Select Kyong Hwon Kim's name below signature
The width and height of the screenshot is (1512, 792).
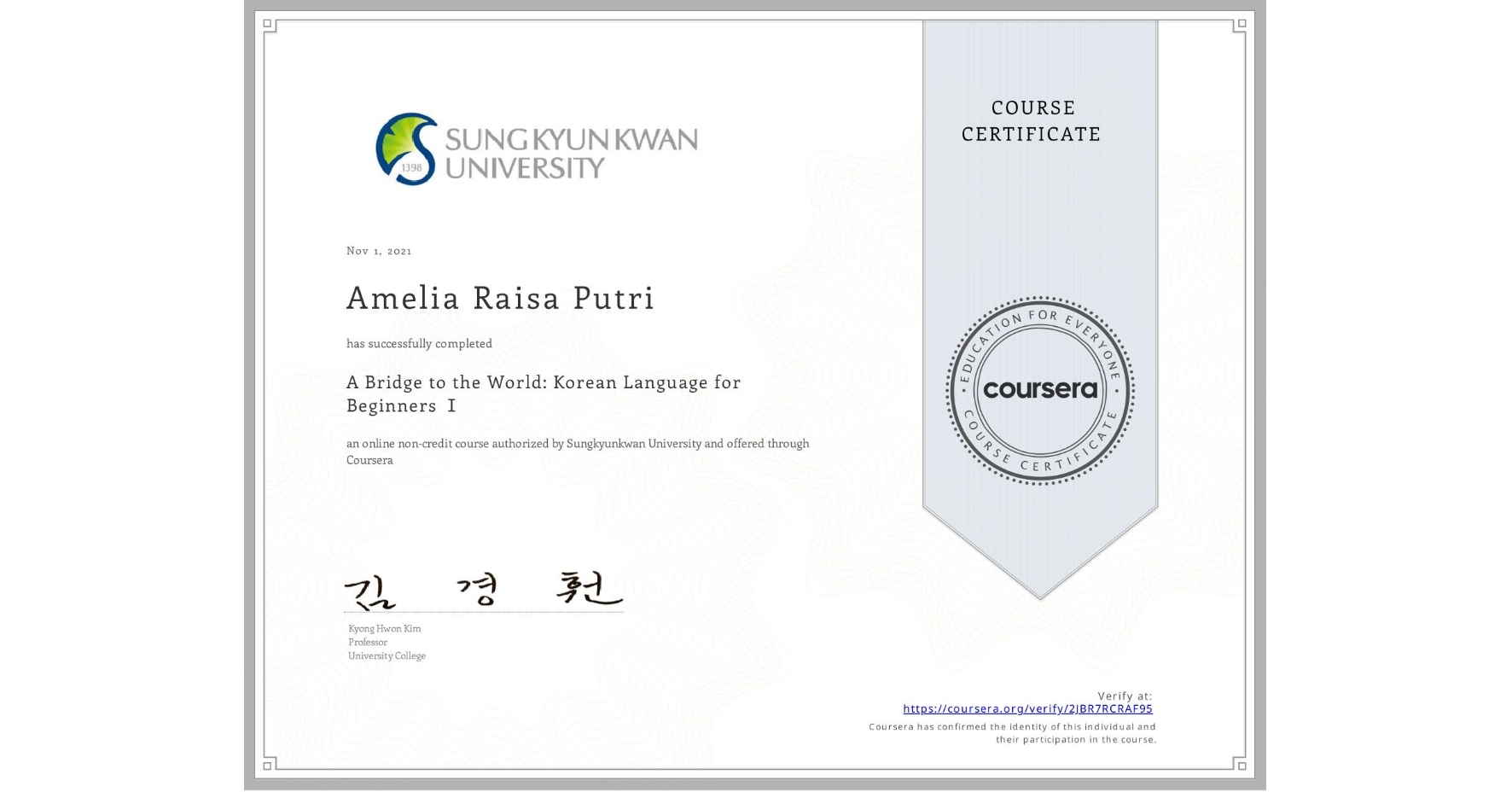click(x=386, y=627)
